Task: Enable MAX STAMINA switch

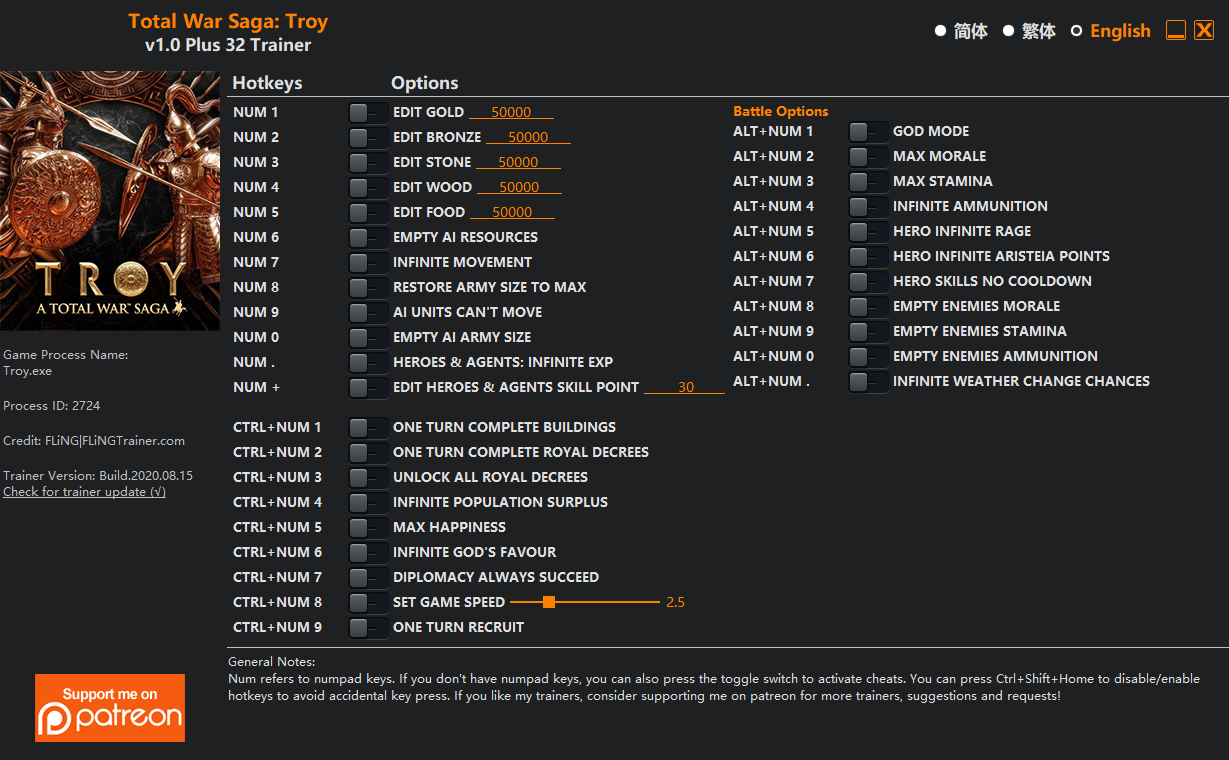Action: [868, 182]
